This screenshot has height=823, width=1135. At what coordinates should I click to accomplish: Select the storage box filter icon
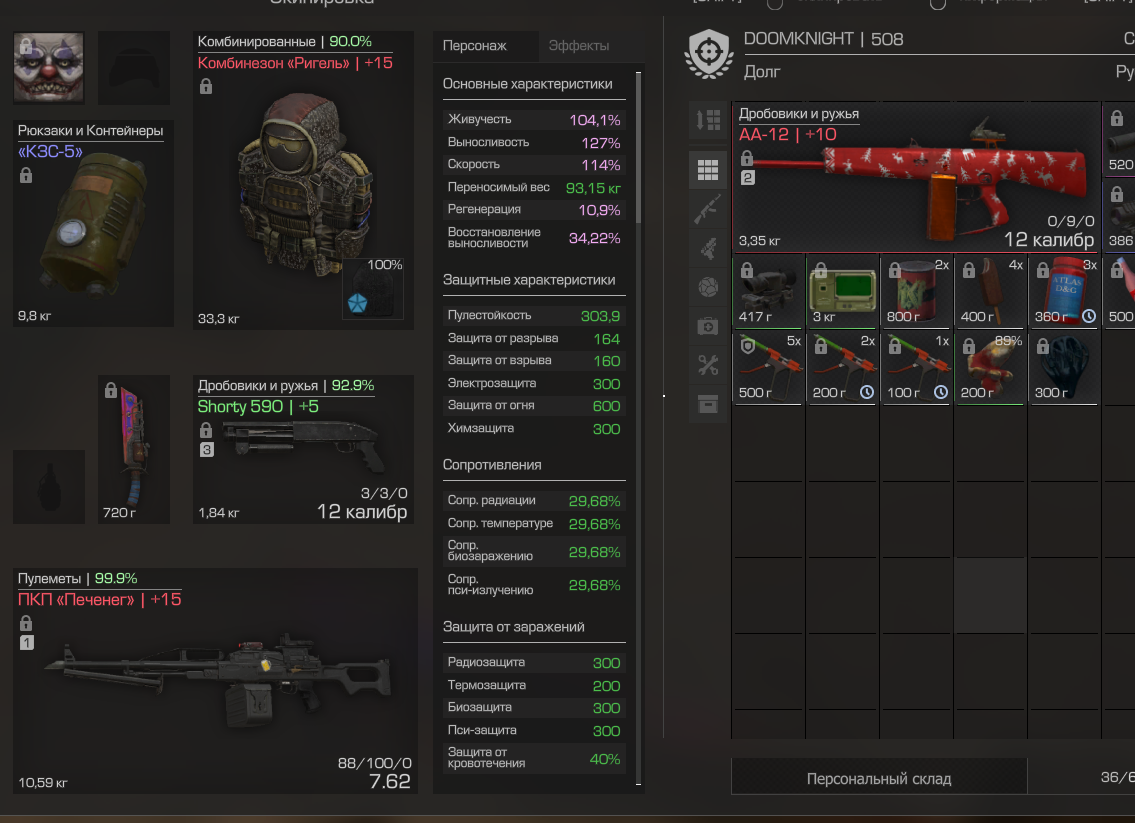(x=708, y=404)
